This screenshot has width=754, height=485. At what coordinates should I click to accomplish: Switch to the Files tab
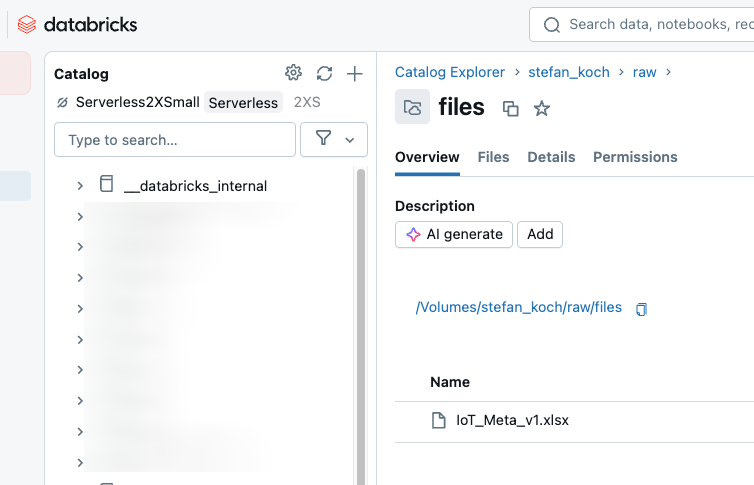tap(493, 157)
